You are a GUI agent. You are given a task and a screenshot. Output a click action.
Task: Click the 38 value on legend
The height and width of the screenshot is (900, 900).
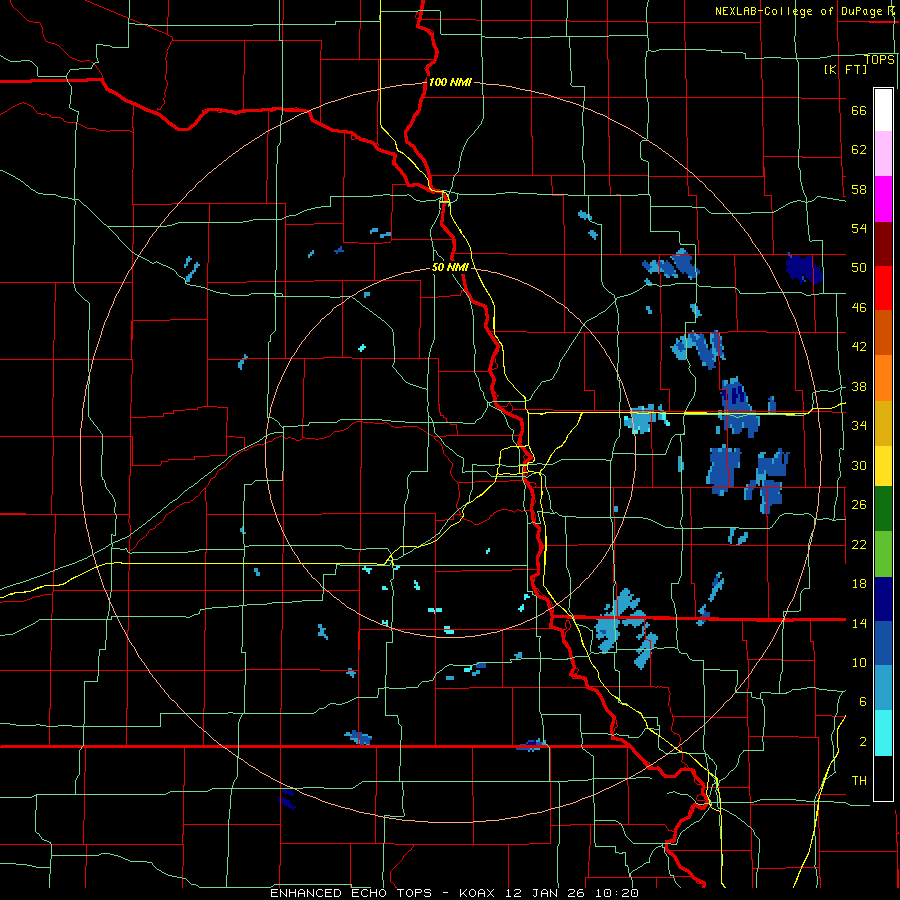pos(859,386)
